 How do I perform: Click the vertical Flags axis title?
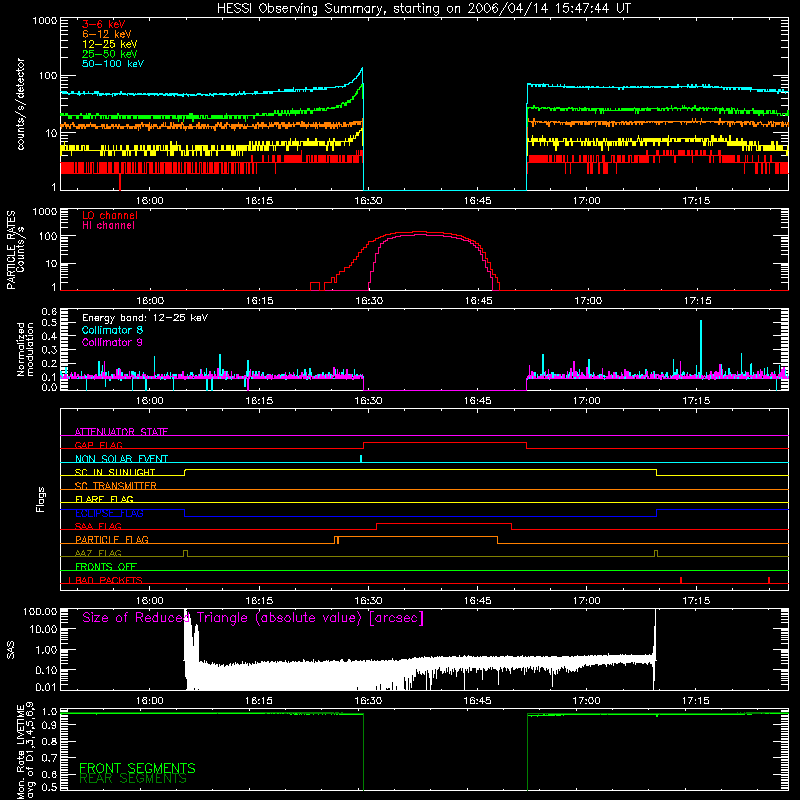[x=41, y=499]
